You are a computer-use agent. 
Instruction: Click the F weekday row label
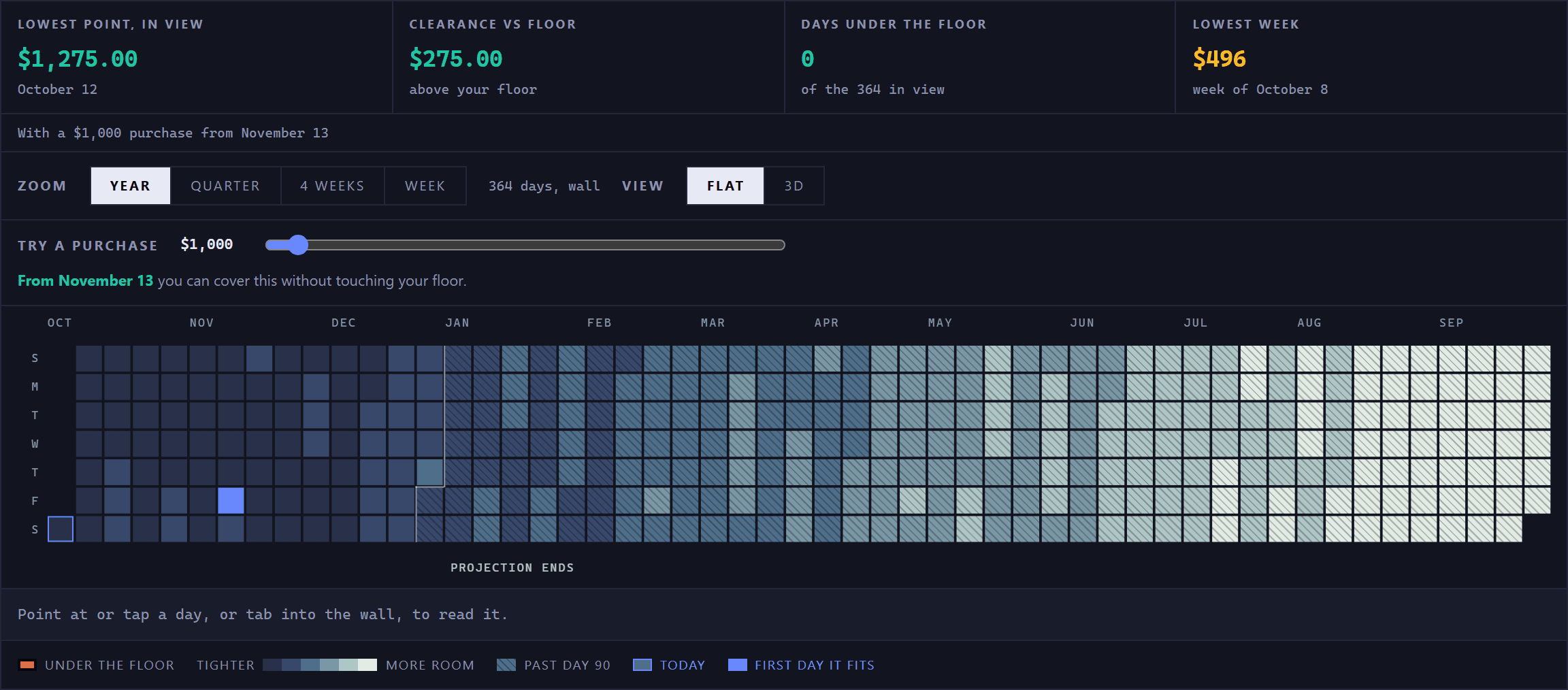coord(35,501)
